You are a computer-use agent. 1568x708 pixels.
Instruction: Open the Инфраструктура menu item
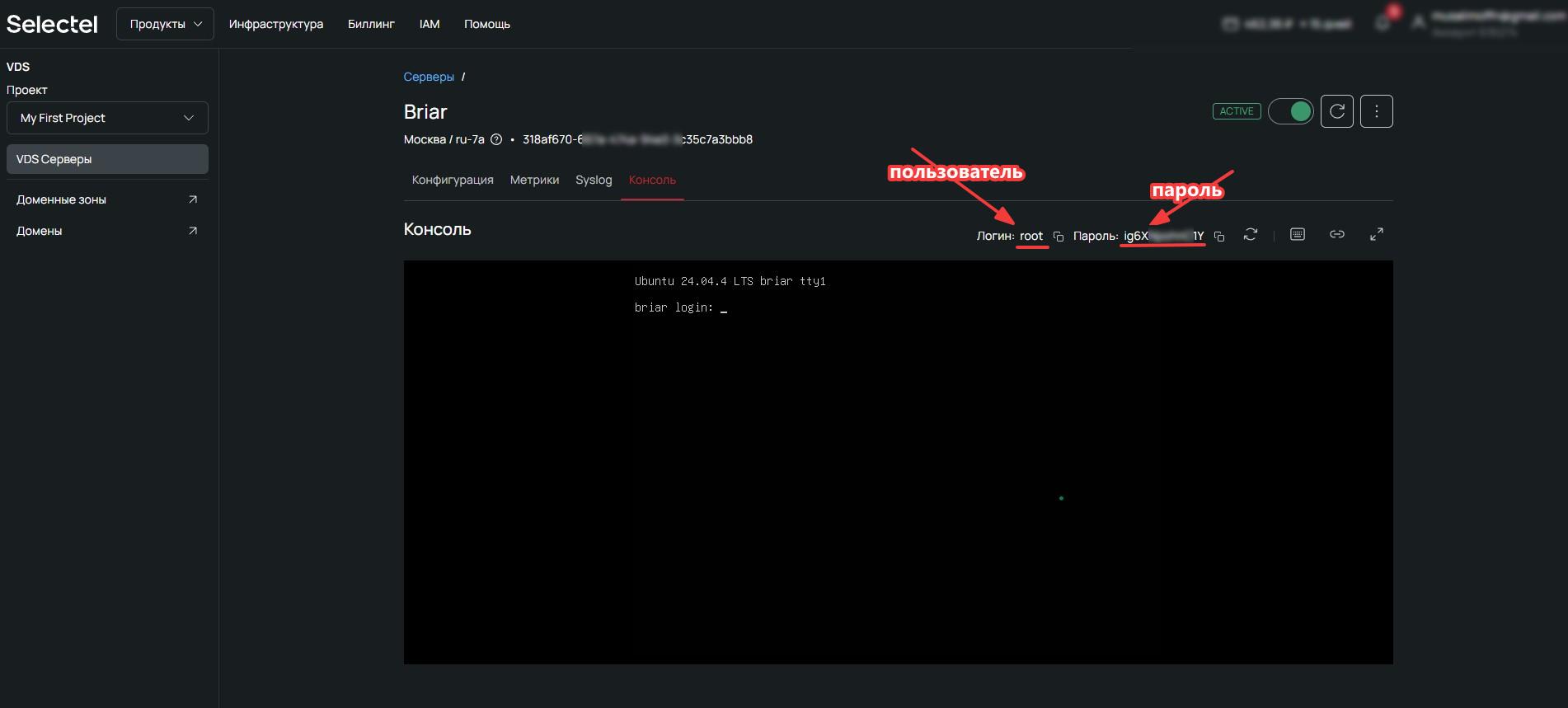[x=276, y=24]
